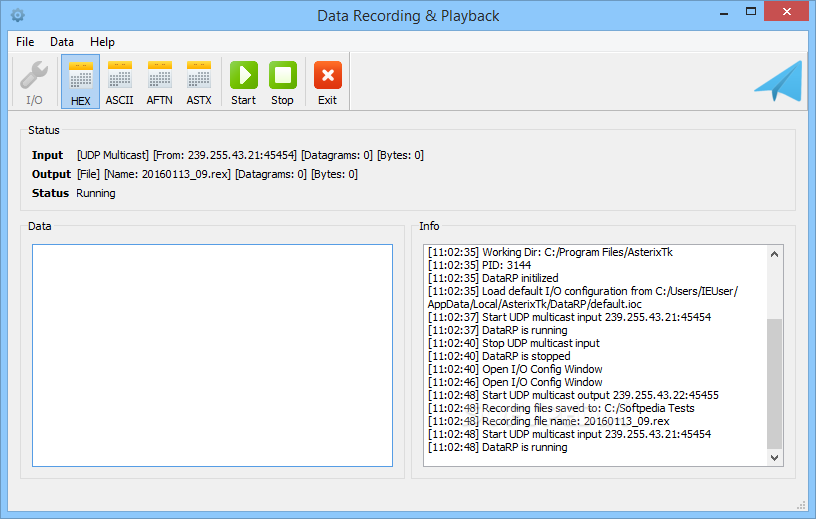Click the window resize grip corner

click(801, 505)
